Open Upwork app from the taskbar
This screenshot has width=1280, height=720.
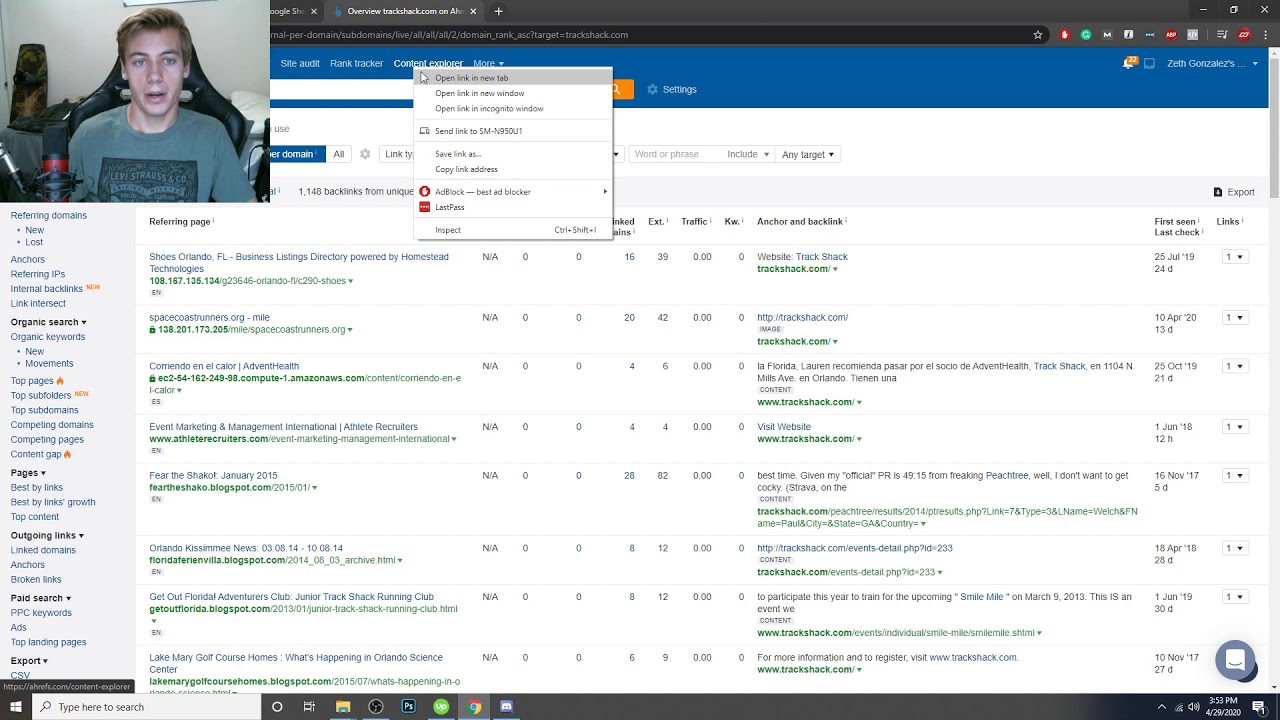[441, 707]
